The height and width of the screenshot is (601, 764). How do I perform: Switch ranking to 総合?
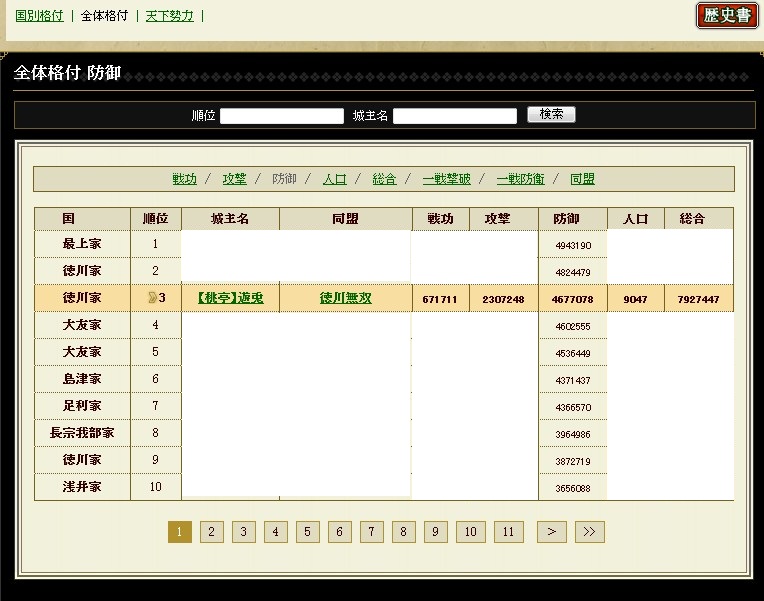click(x=384, y=179)
